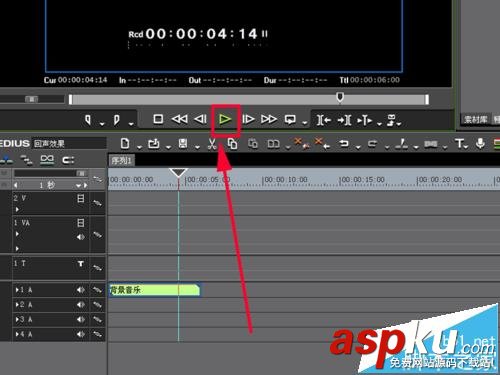The width and height of the screenshot is (500, 375).
Task: Decrease timeline scale with left arrow
Action: tap(15, 185)
